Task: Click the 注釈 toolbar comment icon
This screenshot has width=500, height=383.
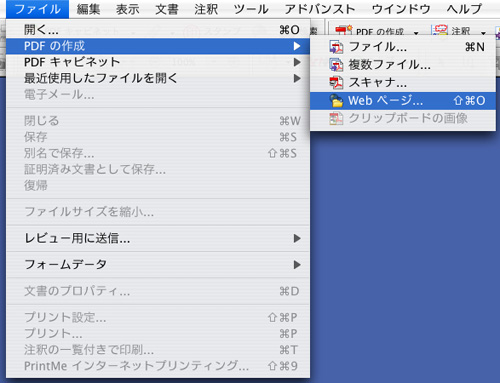Action: coord(440,30)
